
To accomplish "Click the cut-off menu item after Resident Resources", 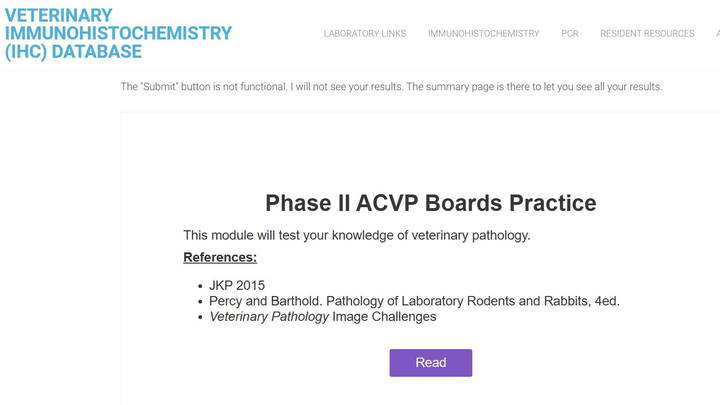I will pyautogui.click(x=716, y=34).
